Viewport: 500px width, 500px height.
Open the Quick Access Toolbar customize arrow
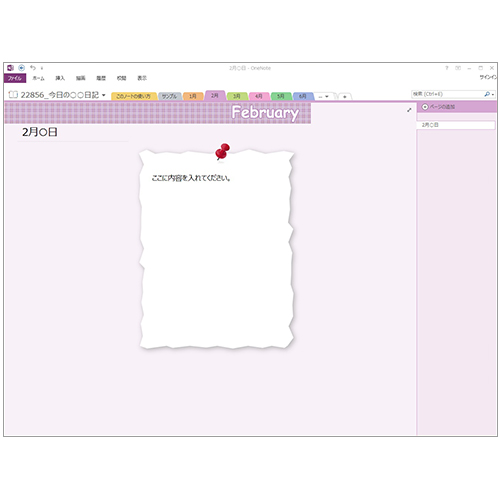tap(42, 68)
